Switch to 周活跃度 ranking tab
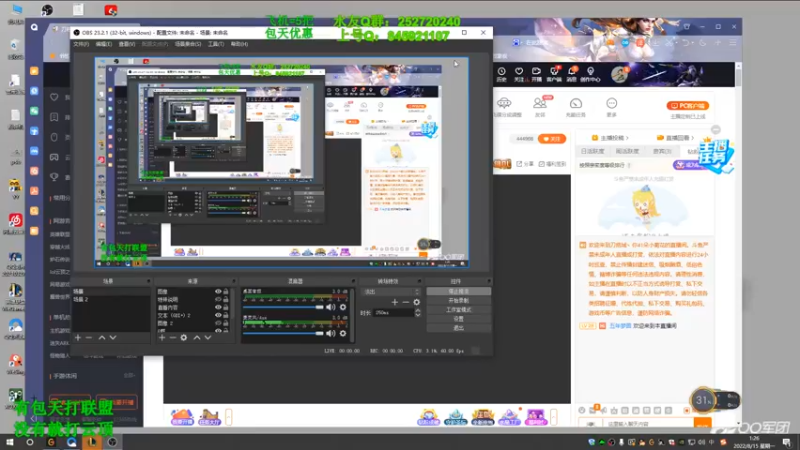The width and height of the screenshot is (800, 450). [x=627, y=152]
